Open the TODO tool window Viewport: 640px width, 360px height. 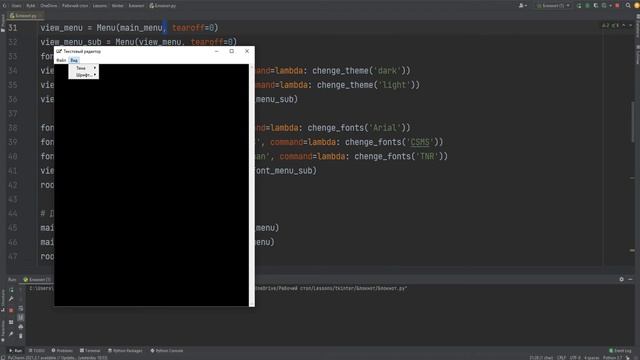[37, 351]
